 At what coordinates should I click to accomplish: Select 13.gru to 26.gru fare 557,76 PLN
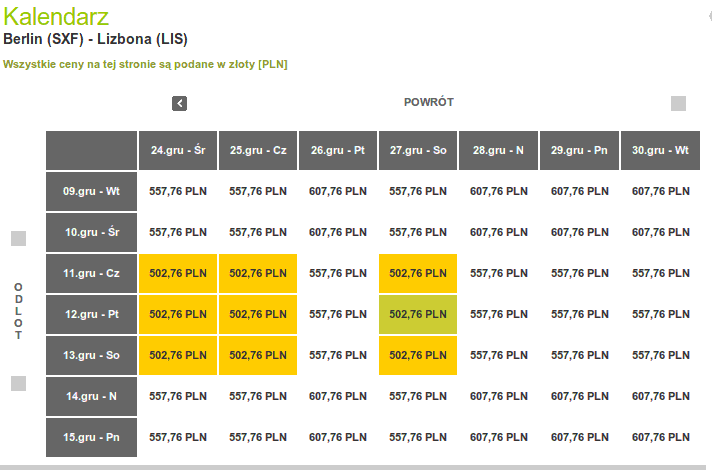tap(338, 355)
